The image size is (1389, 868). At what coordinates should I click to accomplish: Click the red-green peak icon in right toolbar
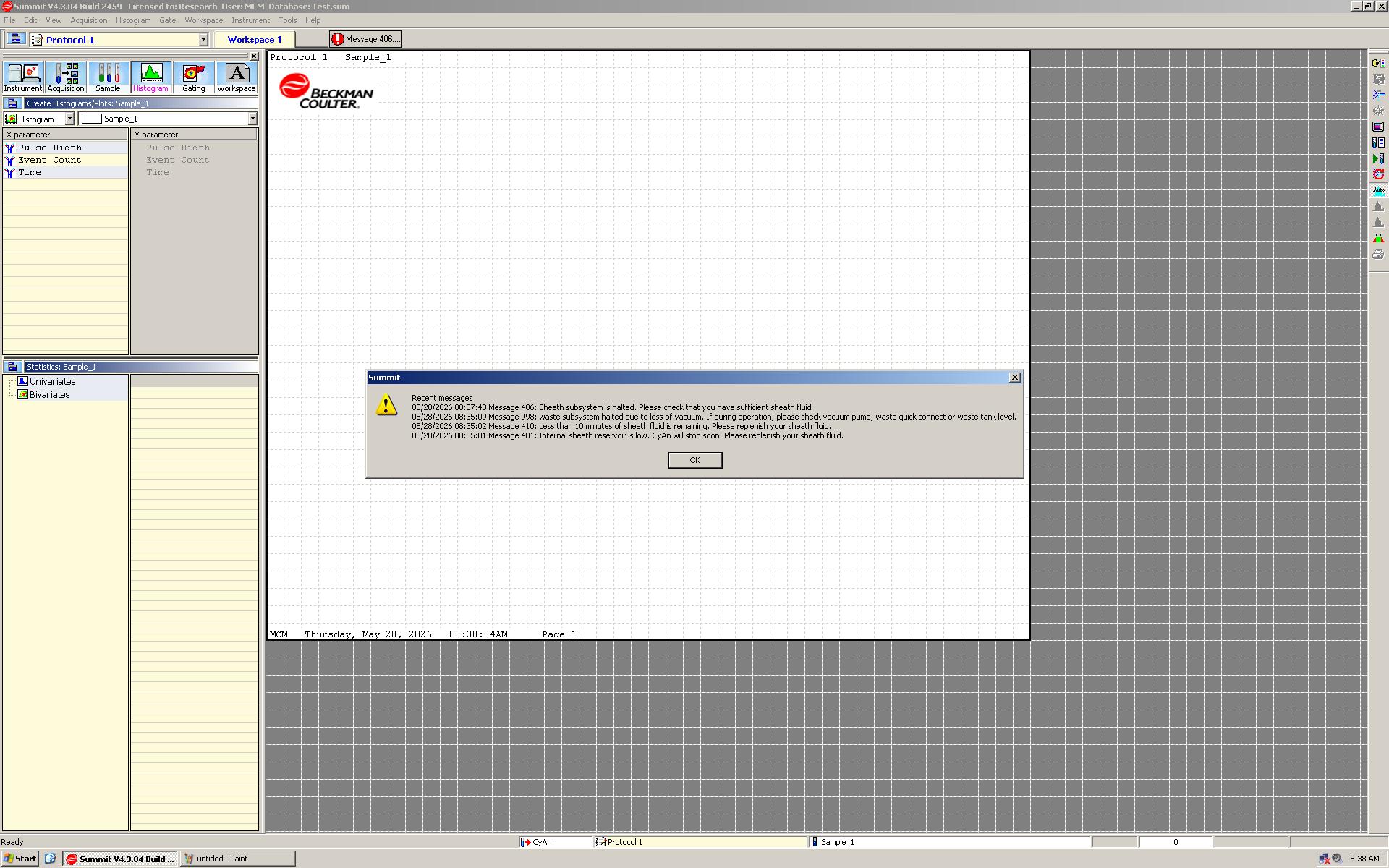pos(1378,238)
